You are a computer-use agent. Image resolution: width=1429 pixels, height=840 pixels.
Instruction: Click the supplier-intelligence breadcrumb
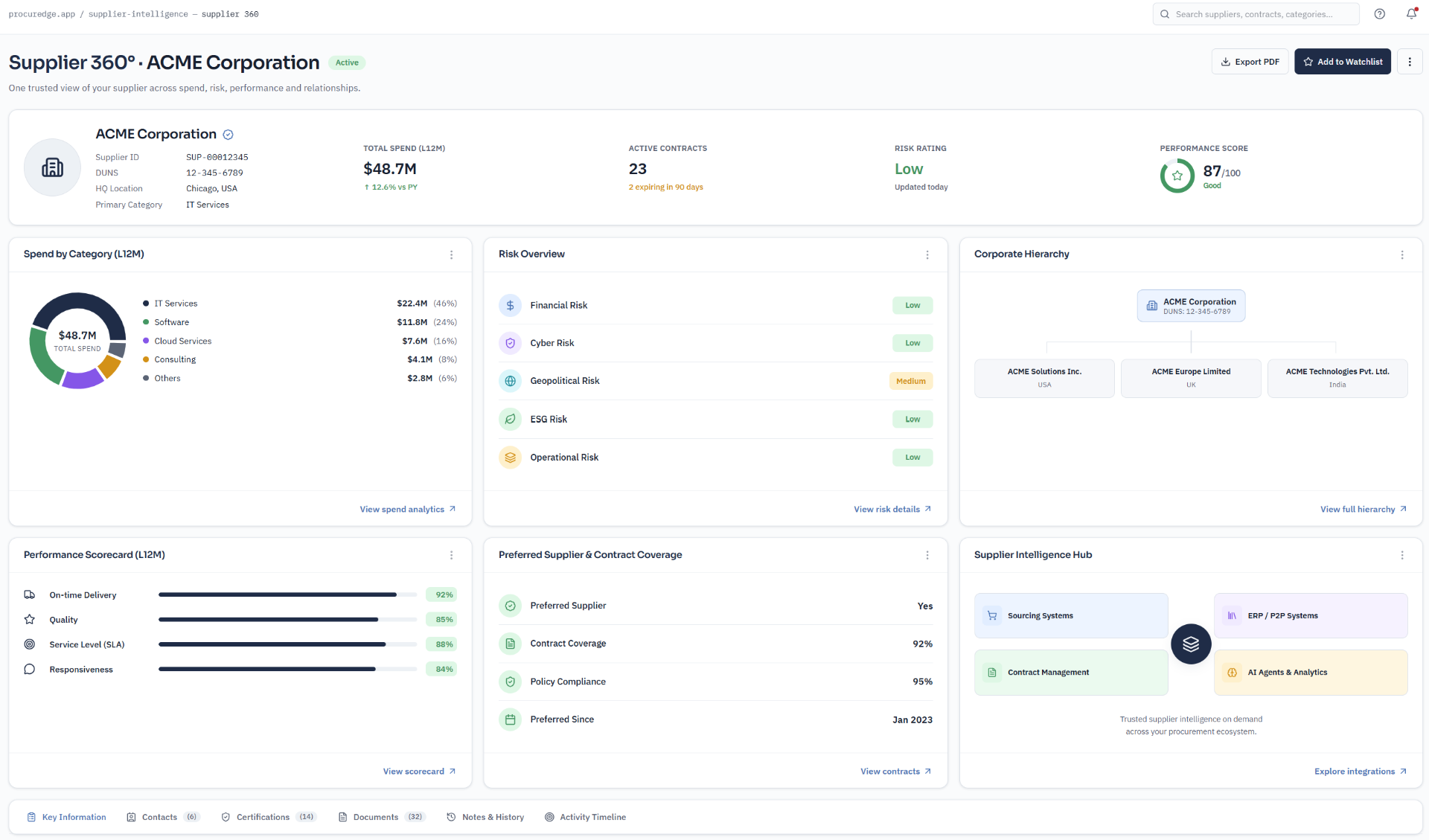pyautogui.click(x=138, y=14)
